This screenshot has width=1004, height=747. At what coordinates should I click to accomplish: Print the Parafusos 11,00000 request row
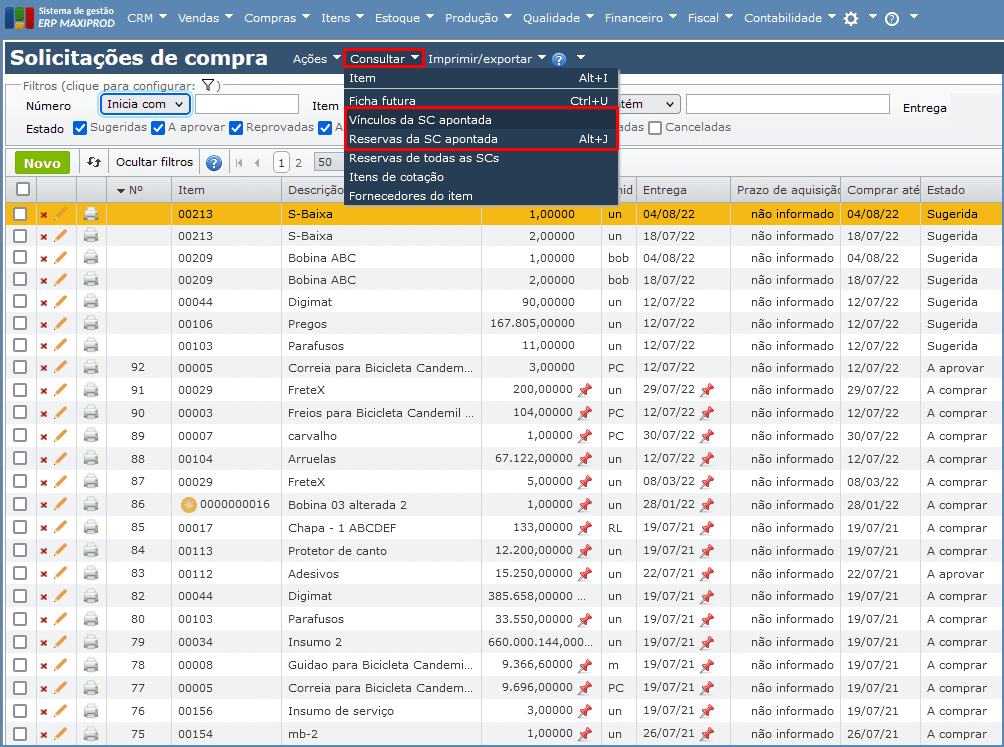(91, 346)
